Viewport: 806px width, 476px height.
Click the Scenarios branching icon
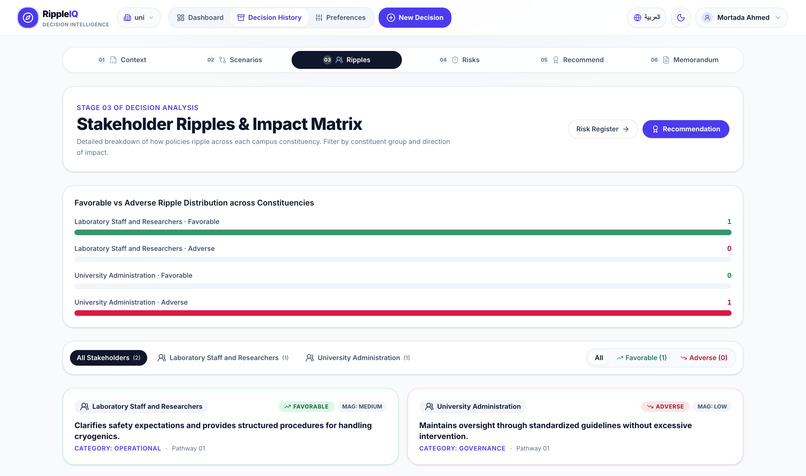pos(222,60)
